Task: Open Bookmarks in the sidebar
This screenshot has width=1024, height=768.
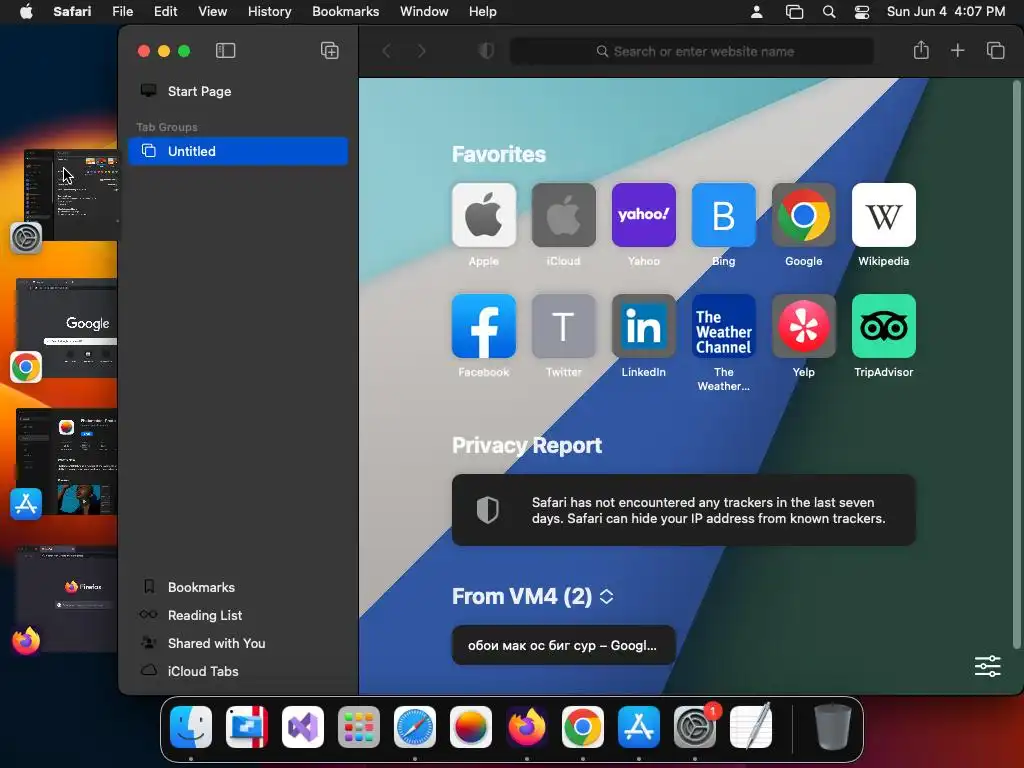Action: (238, 587)
